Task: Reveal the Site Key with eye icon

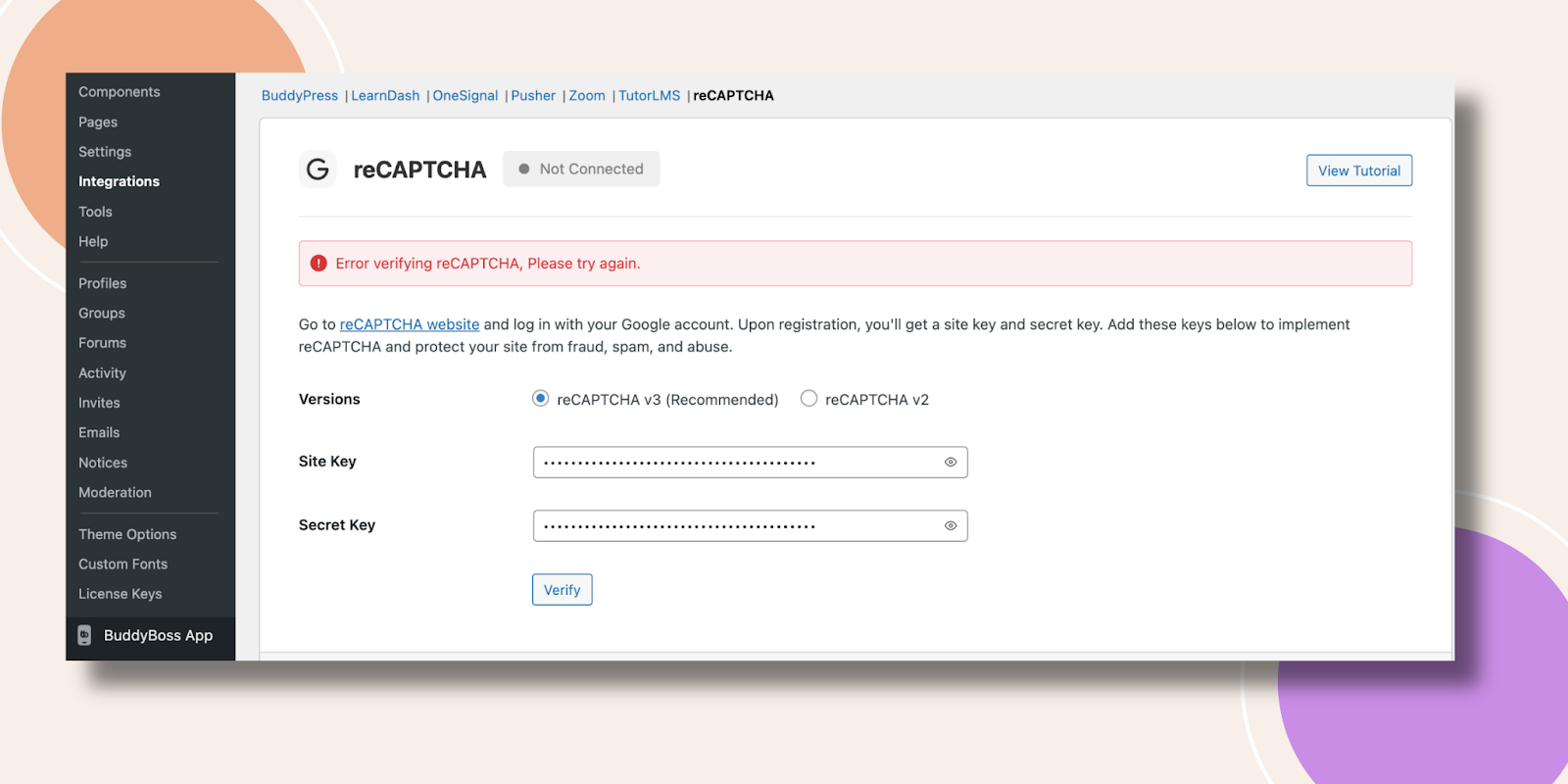Action: pos(950,463)
